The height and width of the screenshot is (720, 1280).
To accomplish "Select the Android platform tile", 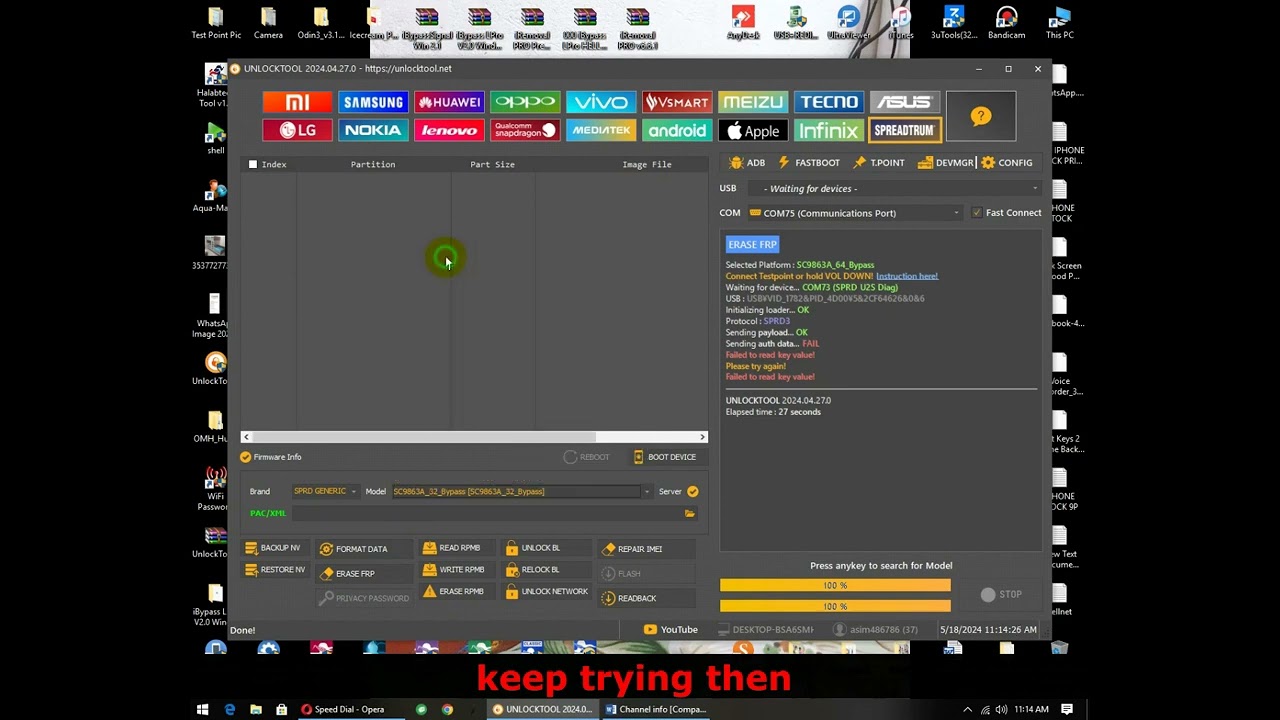I will click(x=677, y=130).
